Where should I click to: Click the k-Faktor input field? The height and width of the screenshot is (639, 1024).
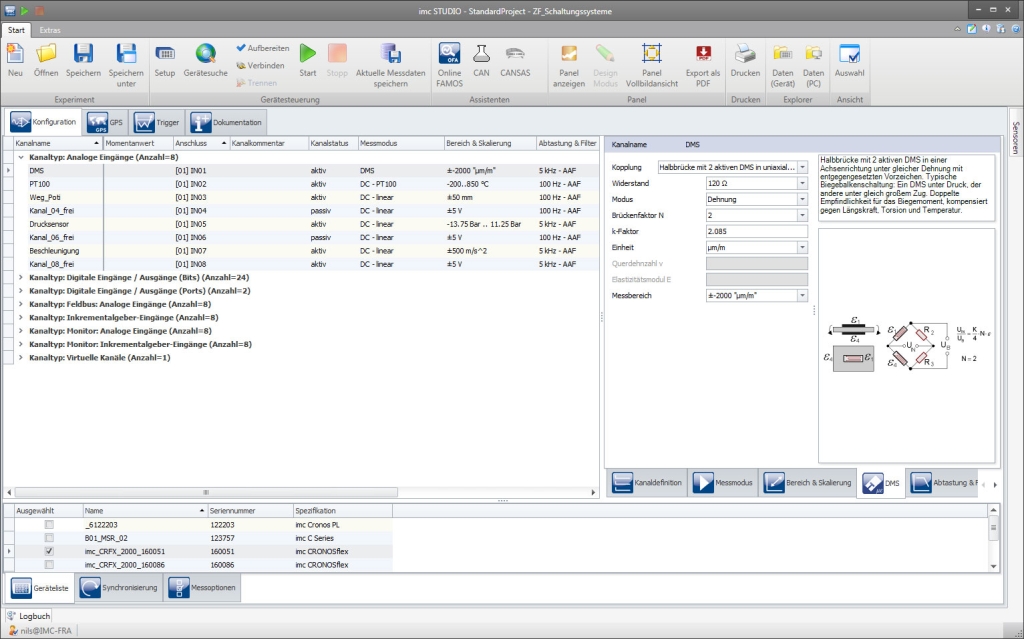[x=756, y=231]
